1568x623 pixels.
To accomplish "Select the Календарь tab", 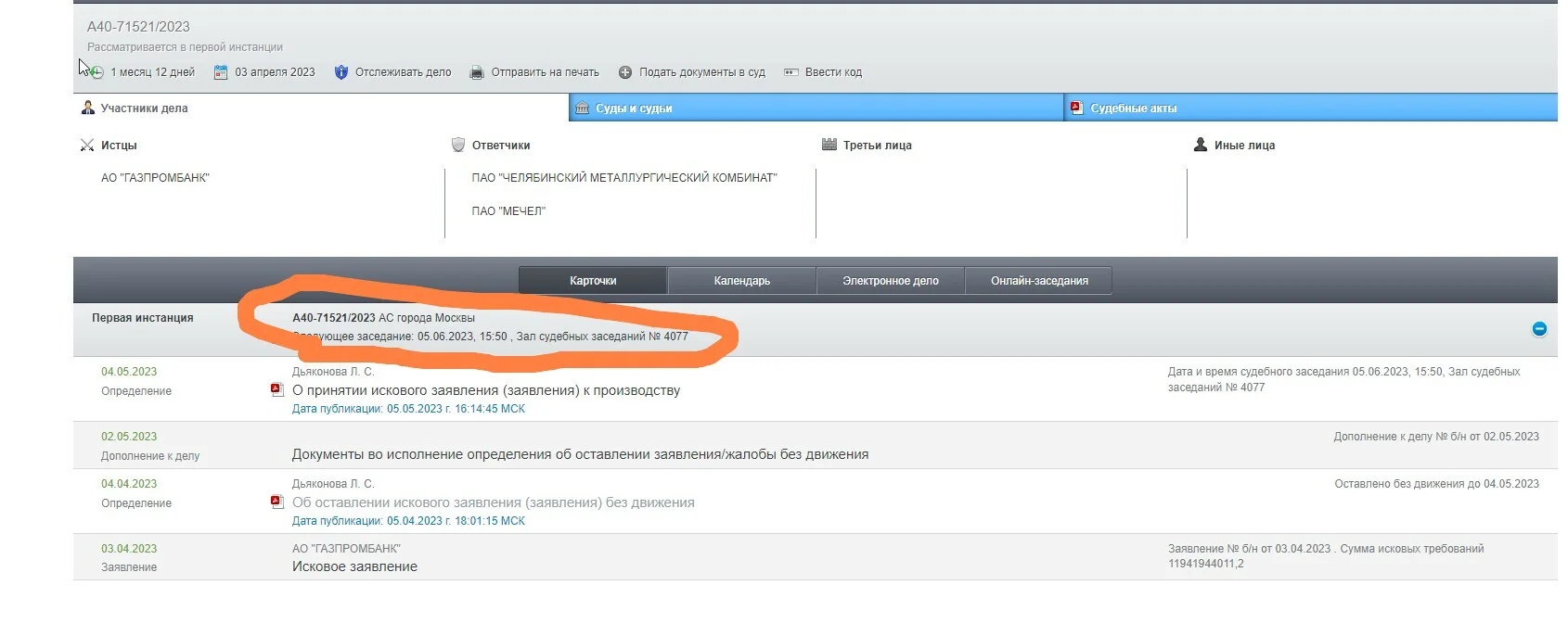I will 742,281.
